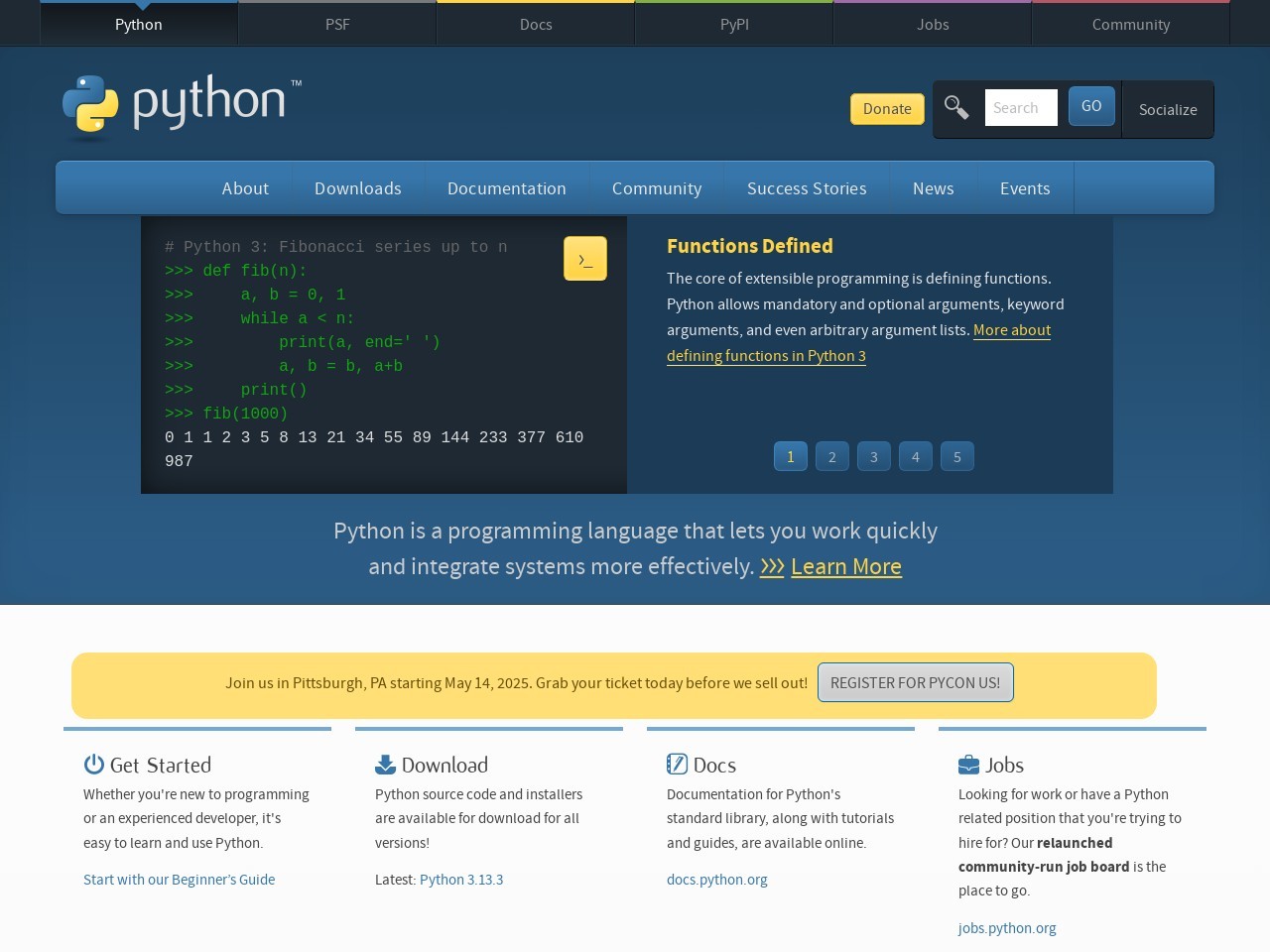
Task: Switch to the Python top tab
Action: click(x=139, y=24)
